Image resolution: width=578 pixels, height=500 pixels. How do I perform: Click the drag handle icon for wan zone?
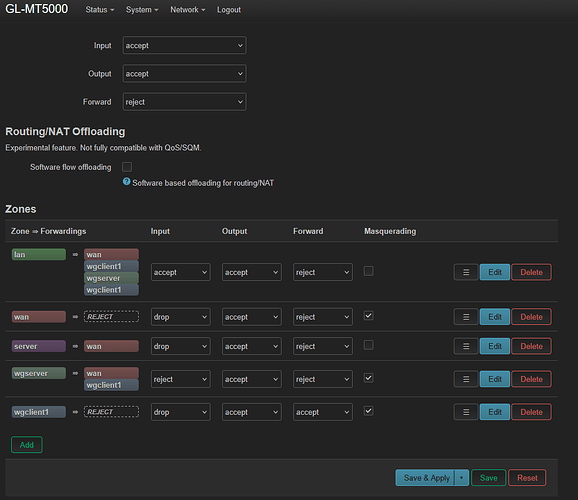click(x=466, y=317)
